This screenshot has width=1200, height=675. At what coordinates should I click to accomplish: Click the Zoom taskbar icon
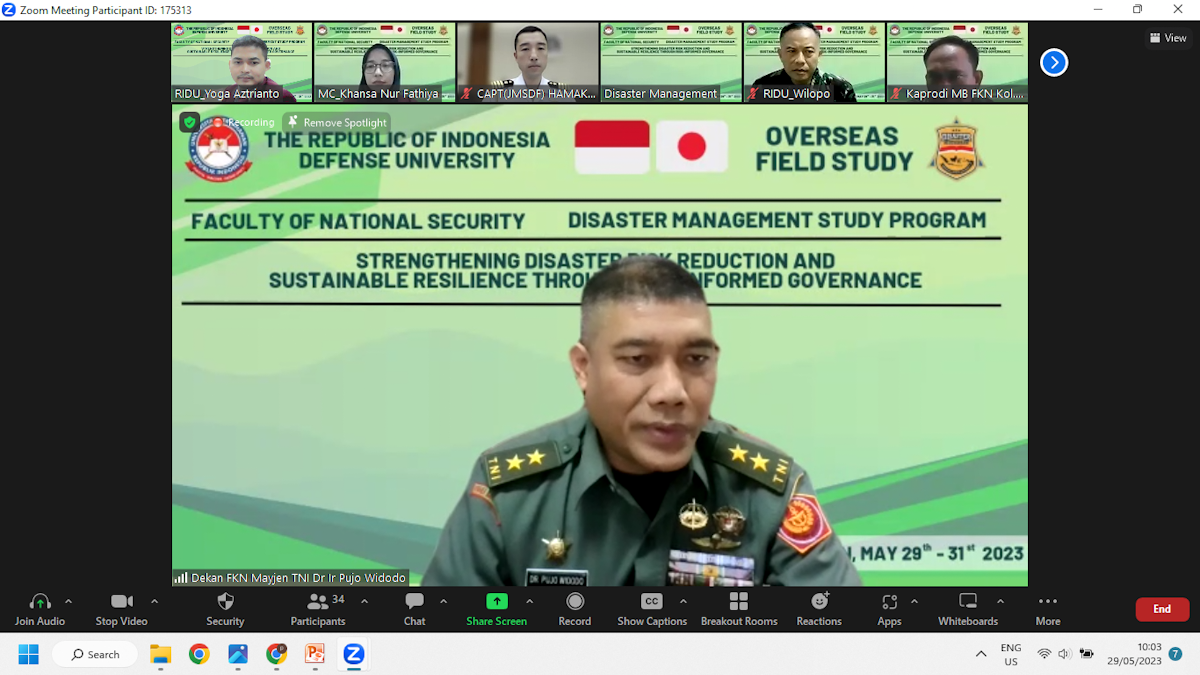point(354,654)
